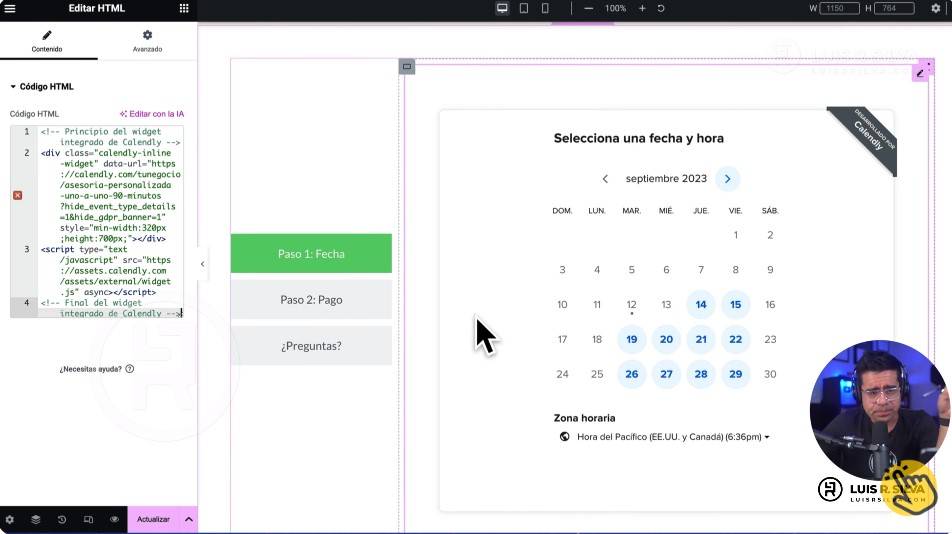Preview changes with the eye icon
The image size is (952, 534).
(114, 519)
